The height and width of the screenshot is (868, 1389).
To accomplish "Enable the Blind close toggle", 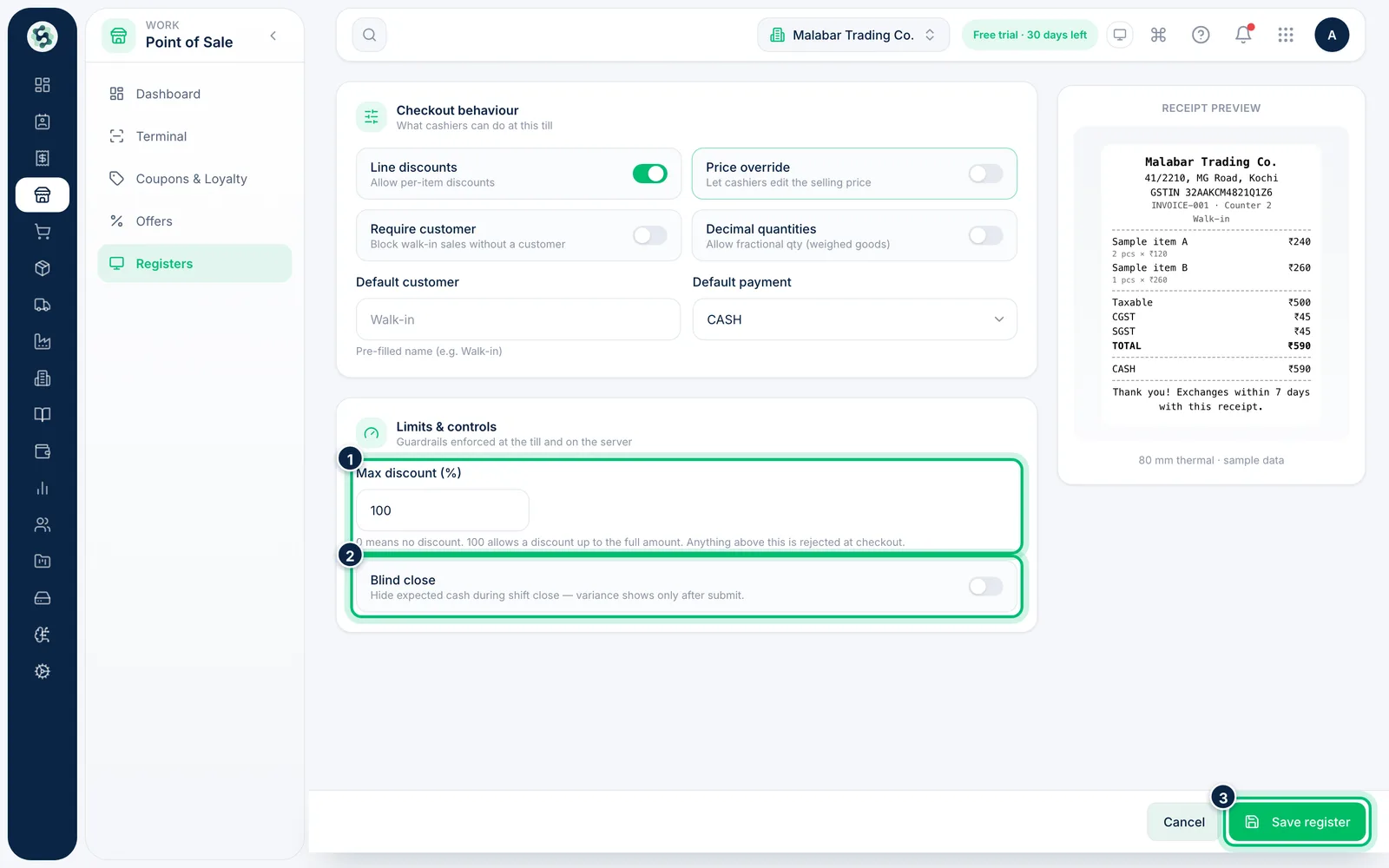I will (x=985, y=587).
